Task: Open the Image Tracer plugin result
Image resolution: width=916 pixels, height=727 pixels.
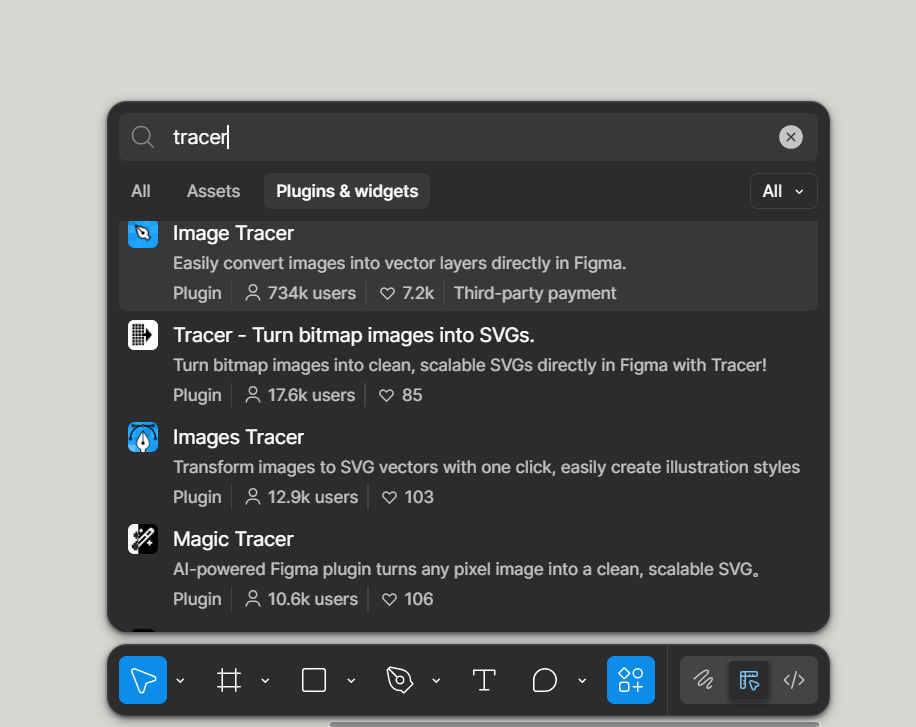Action: 469,265
